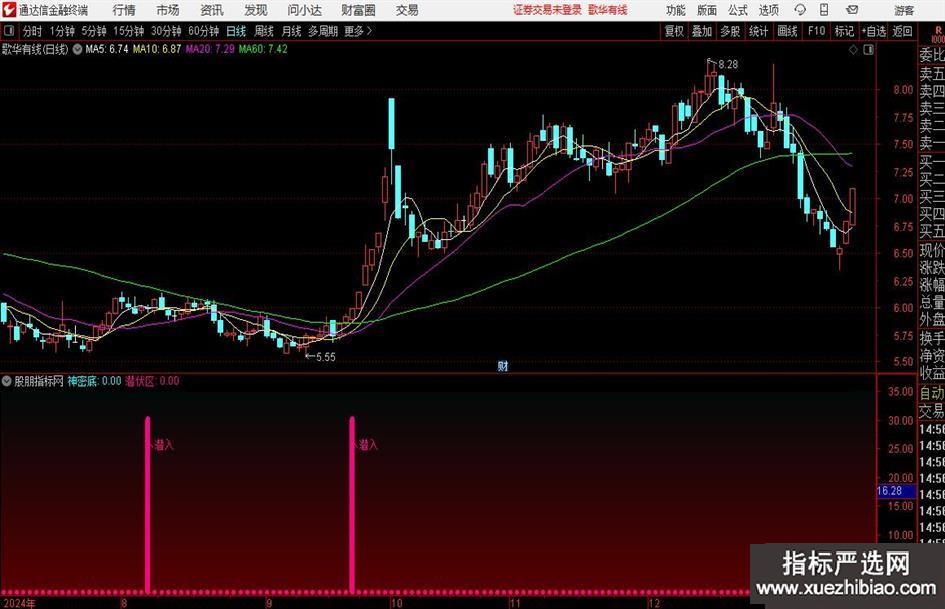
Task: Expand the 股朋指标网 sub-indicator dropdown
Action: 7,381
